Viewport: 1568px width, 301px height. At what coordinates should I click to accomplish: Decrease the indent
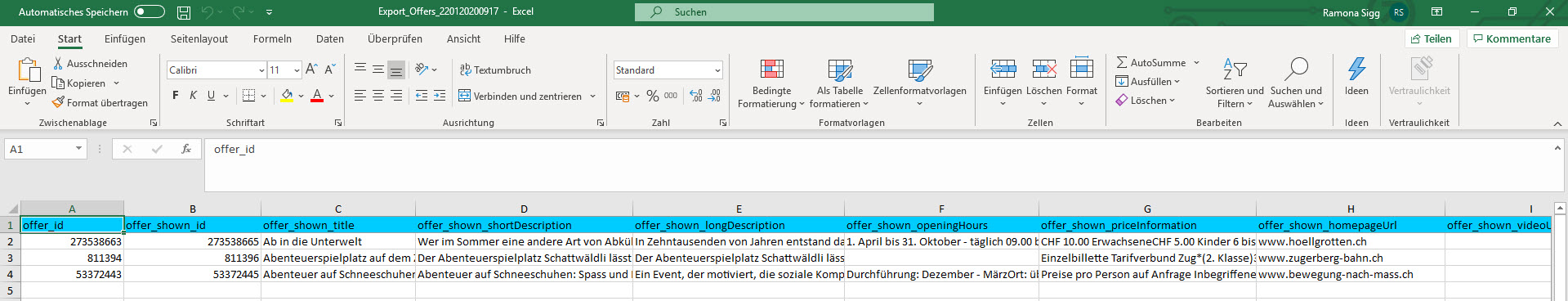pyautogui.click(x=422, y=96)
